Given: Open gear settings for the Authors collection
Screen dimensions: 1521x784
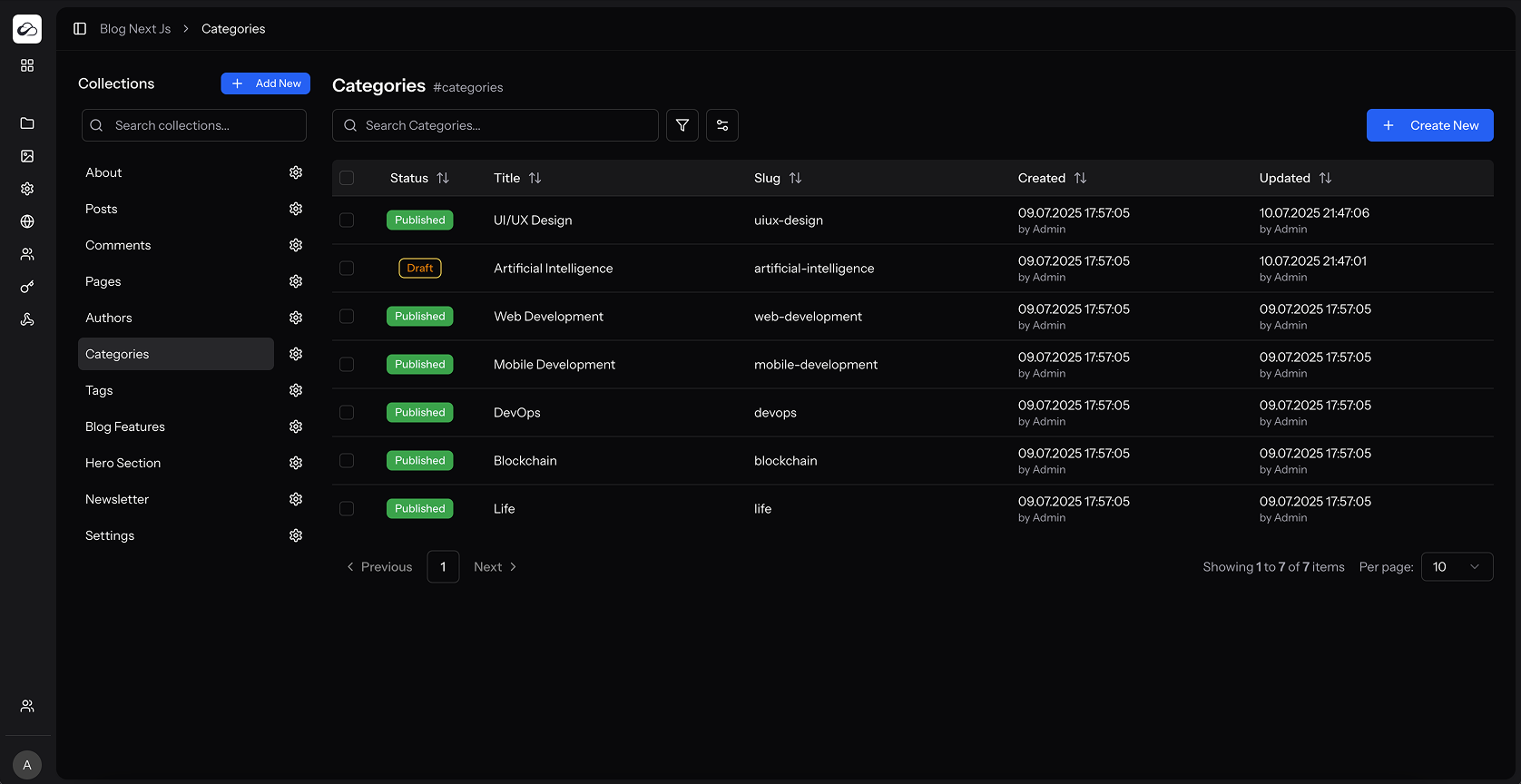Looking at the screenshot, I should click(x=296, y=318).
